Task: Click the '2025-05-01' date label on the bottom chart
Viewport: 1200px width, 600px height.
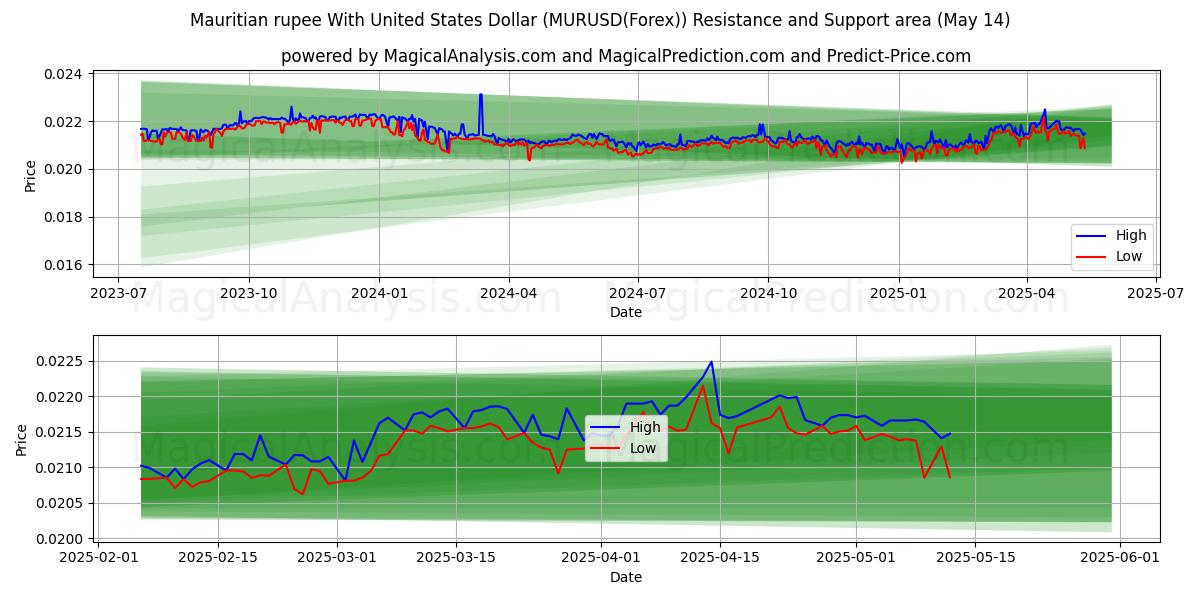Action: point(857,558)
